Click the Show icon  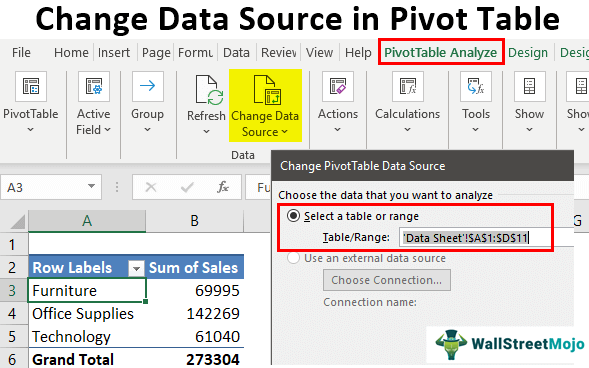(x=530, y=86)
